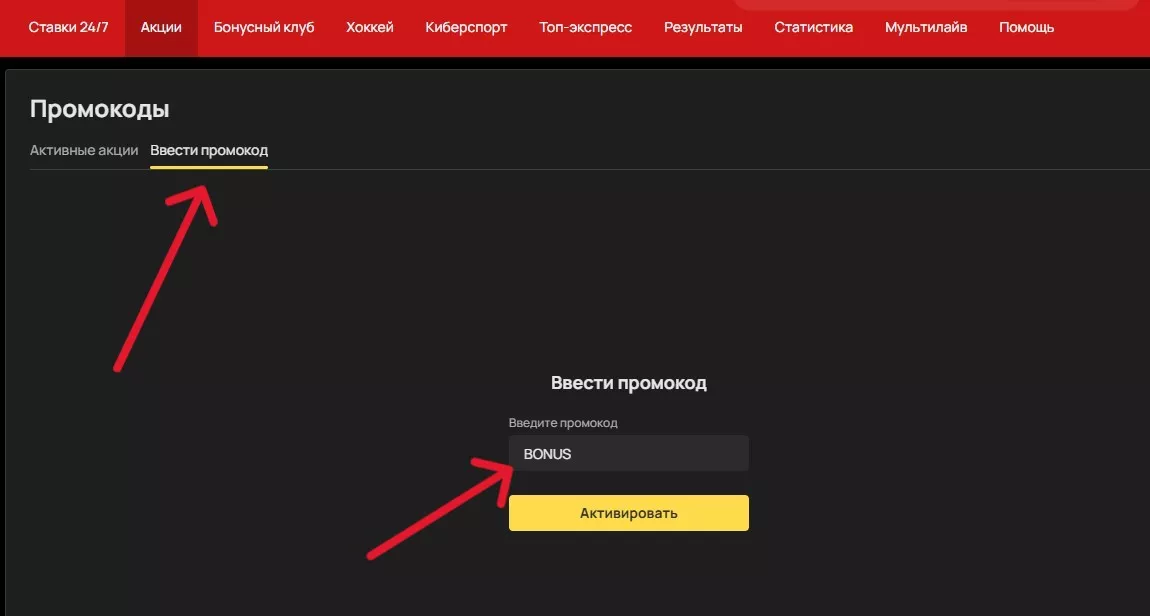
Task: Click the search bar at top right
Action: (x=940, y=5)
